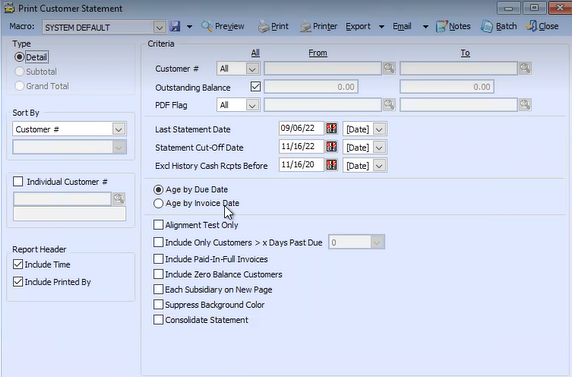Open the secondary Sort By dropdown
572x377 pixels.
[x=119, y=147]
